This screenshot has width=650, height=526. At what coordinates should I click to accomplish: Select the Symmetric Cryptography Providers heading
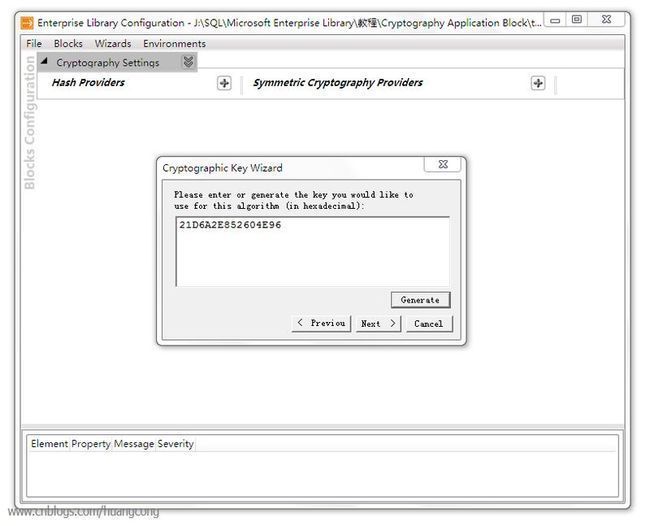[x=338, y=82]
